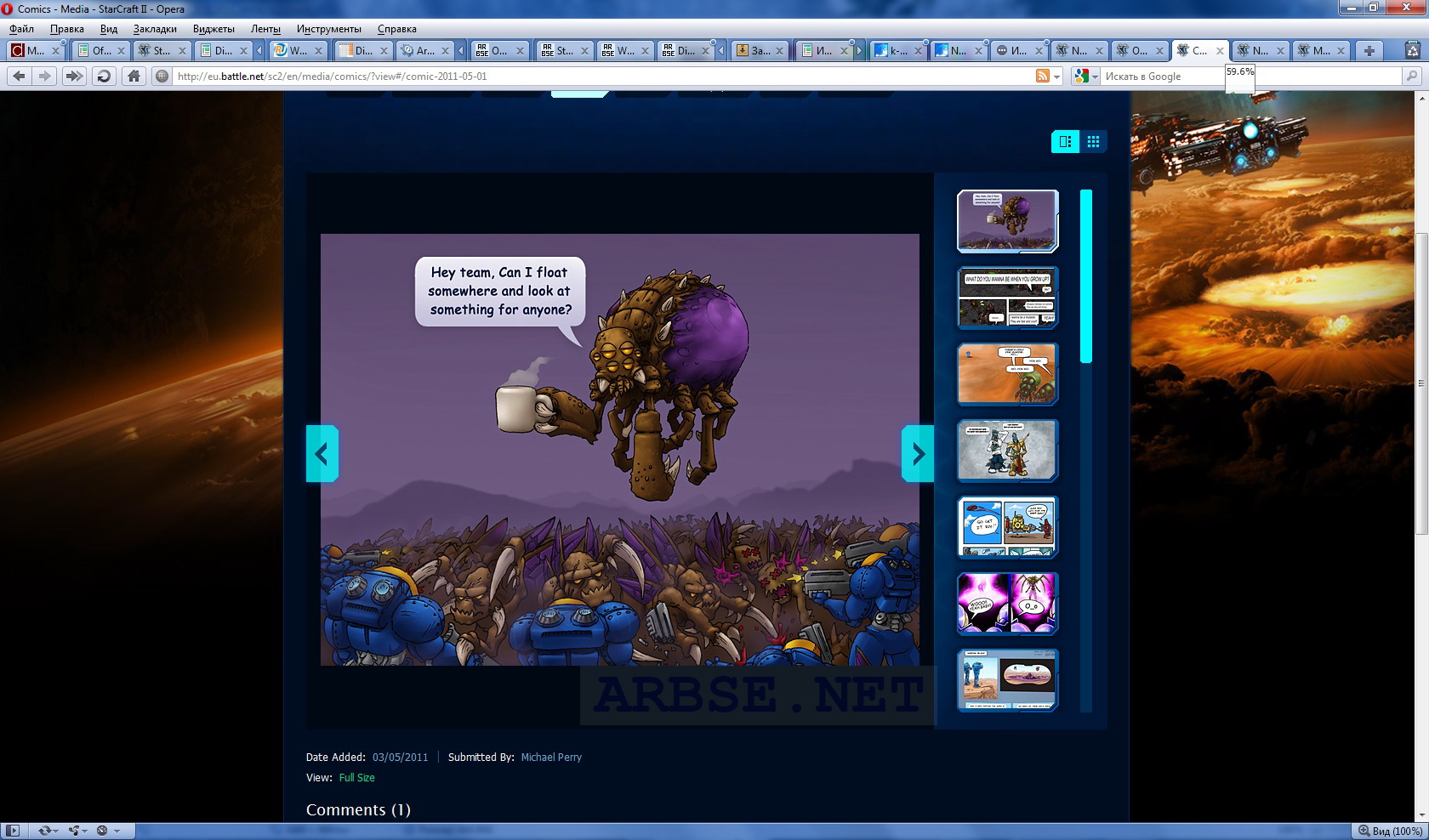Open a new tab with plus button
The width and height of the screenshot is (1429, 840).
click(1369, 50)
